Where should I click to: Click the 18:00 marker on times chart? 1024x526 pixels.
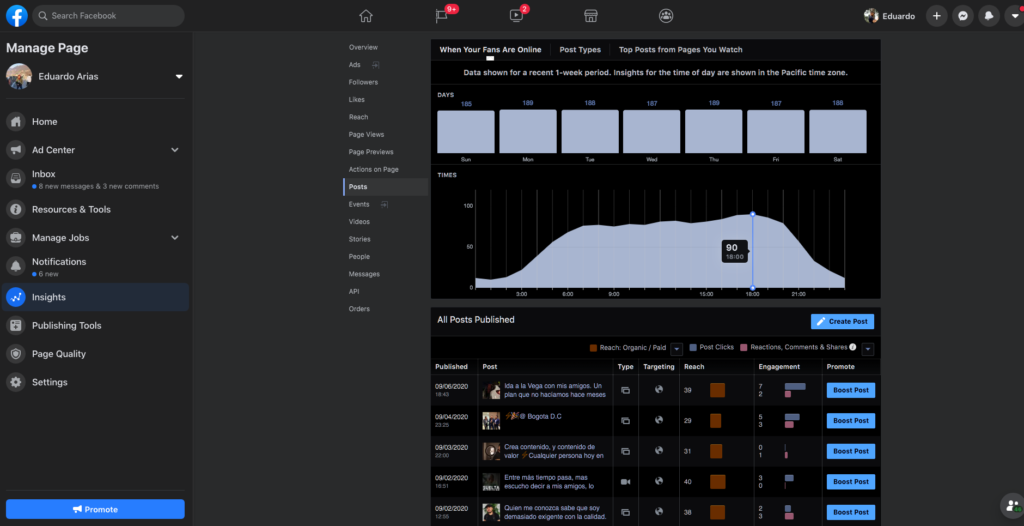[752, 214]
